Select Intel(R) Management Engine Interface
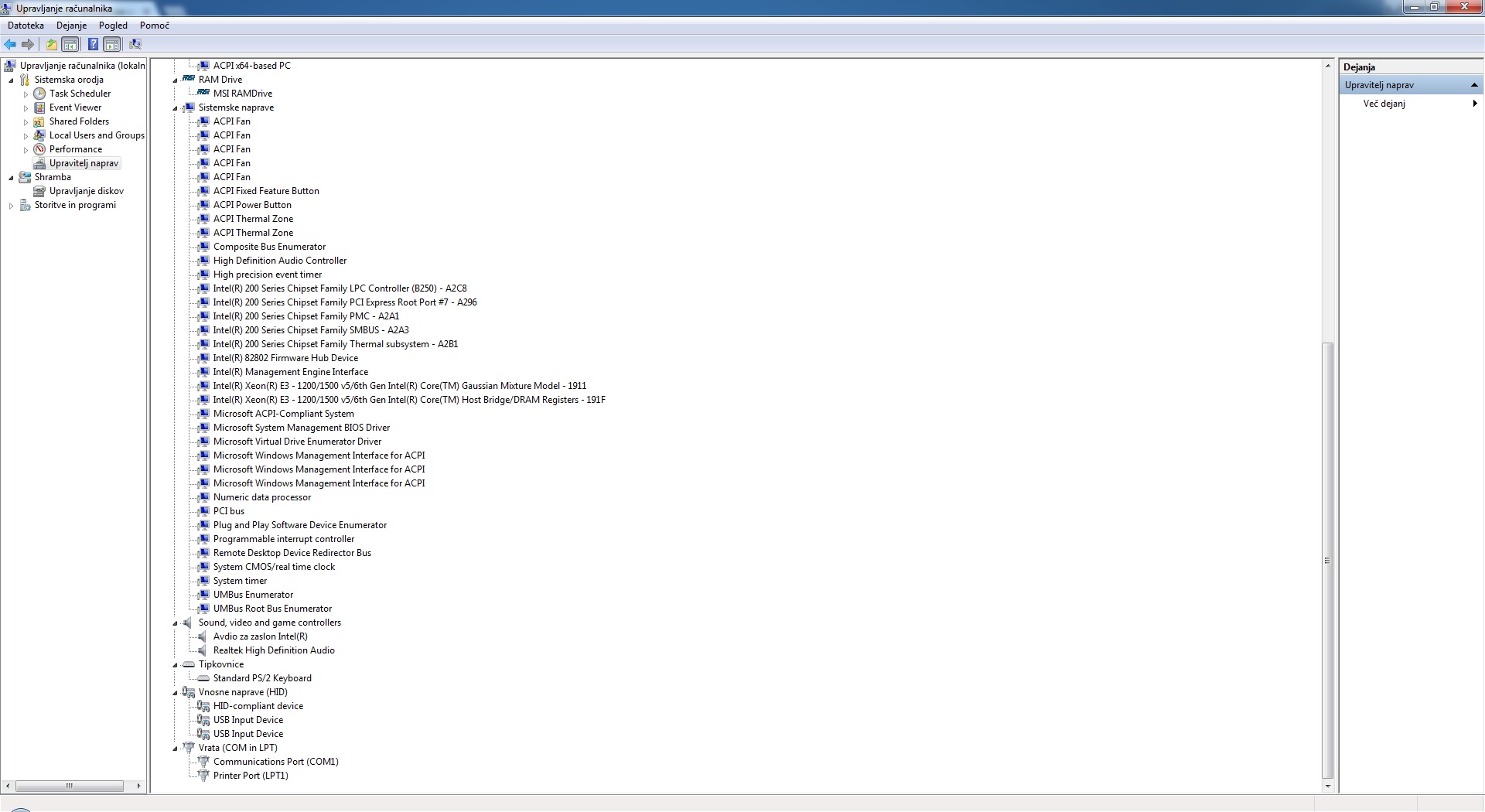 (x=291, y=372)
